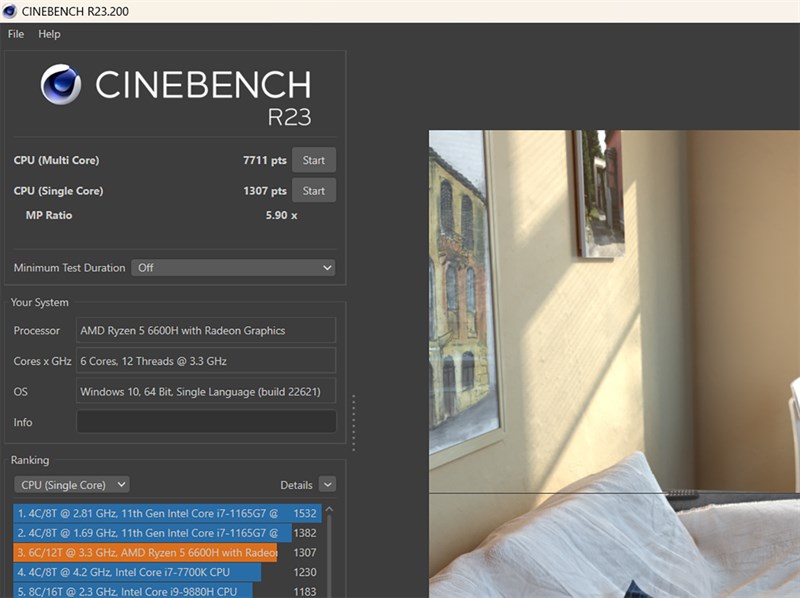The image size is (800, 598).
Task: Select the Intel Core i7-7700K ranking entry
Action: pyautogui.click(x=167, y=572)
